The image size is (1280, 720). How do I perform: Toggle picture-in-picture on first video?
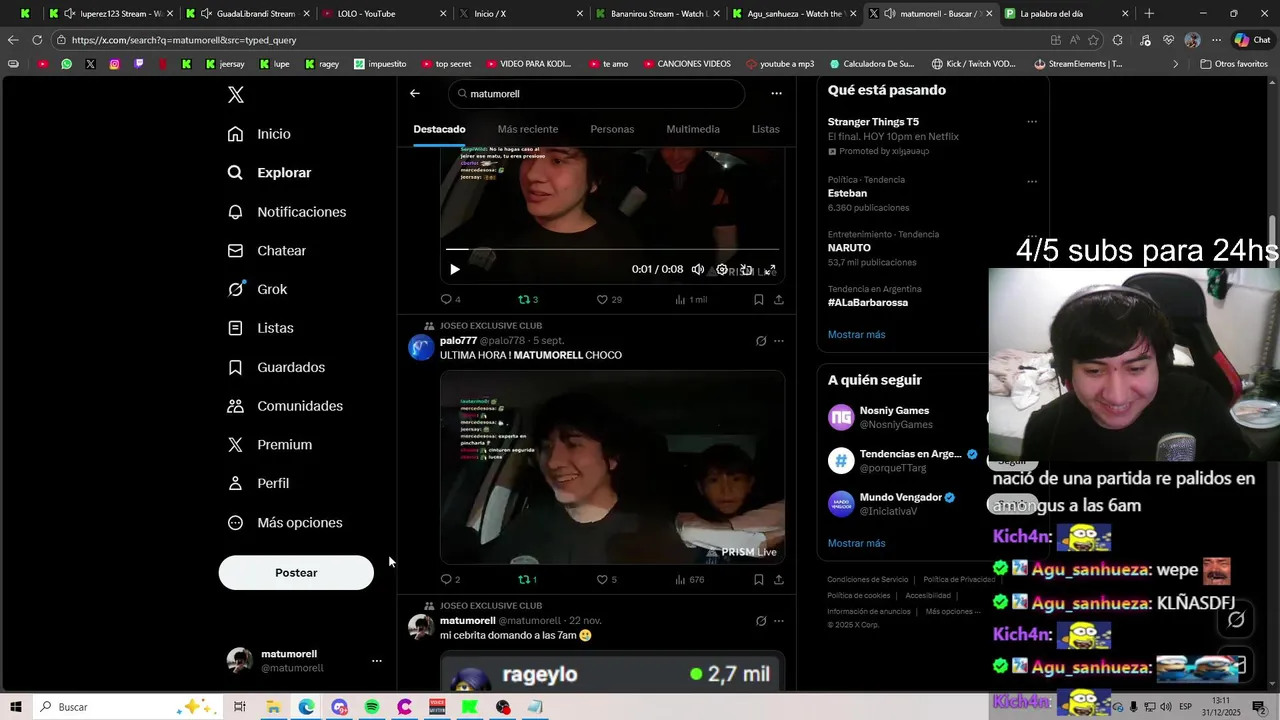[x=746, y=270]
